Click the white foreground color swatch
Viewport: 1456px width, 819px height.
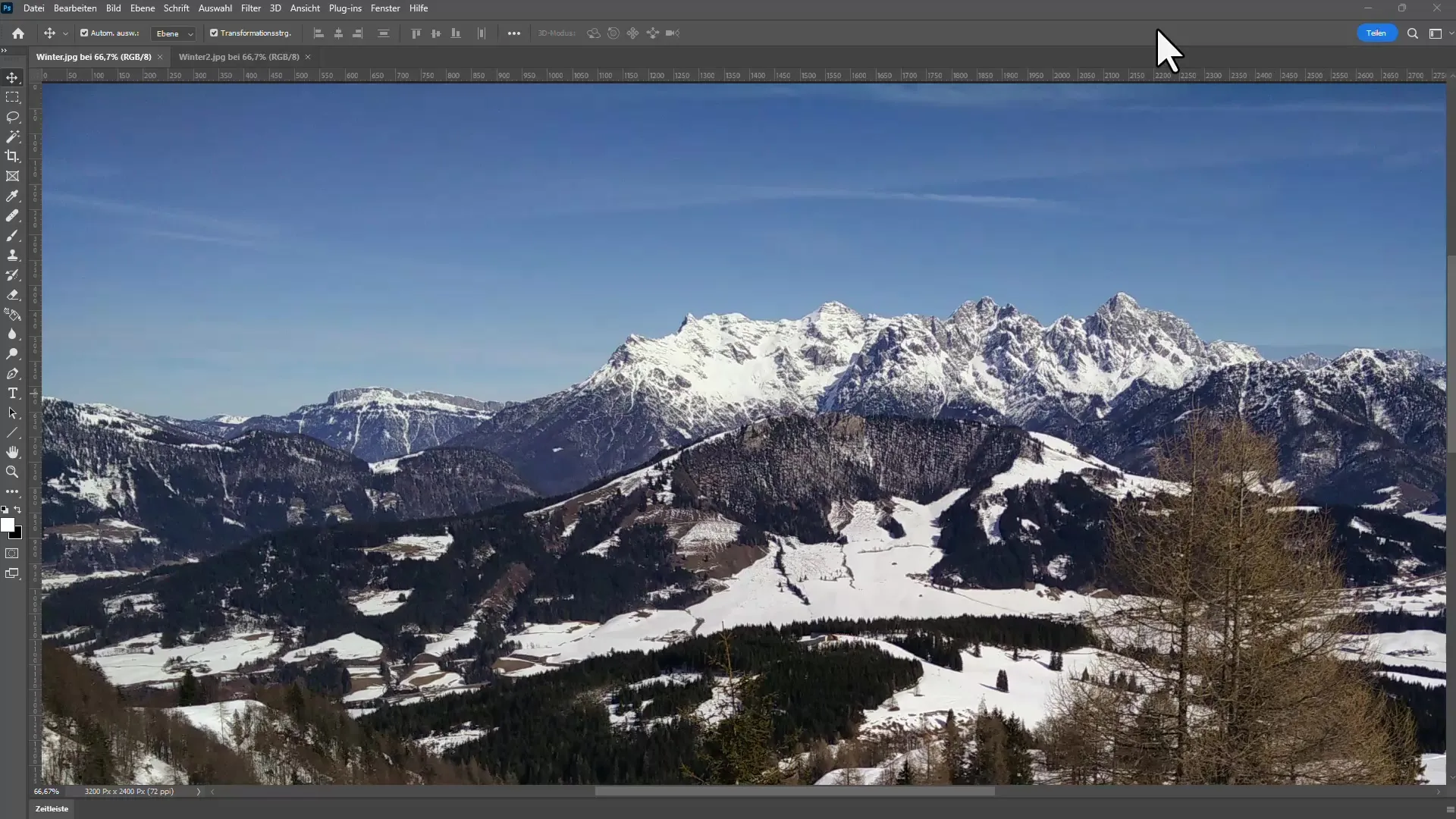[7, 525]
